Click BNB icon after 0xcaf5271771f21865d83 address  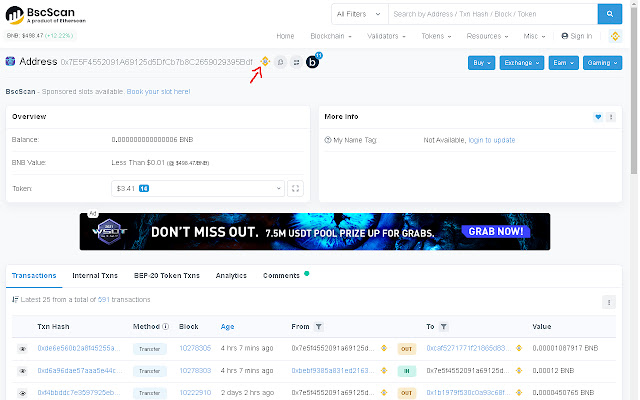click(520, 348)
